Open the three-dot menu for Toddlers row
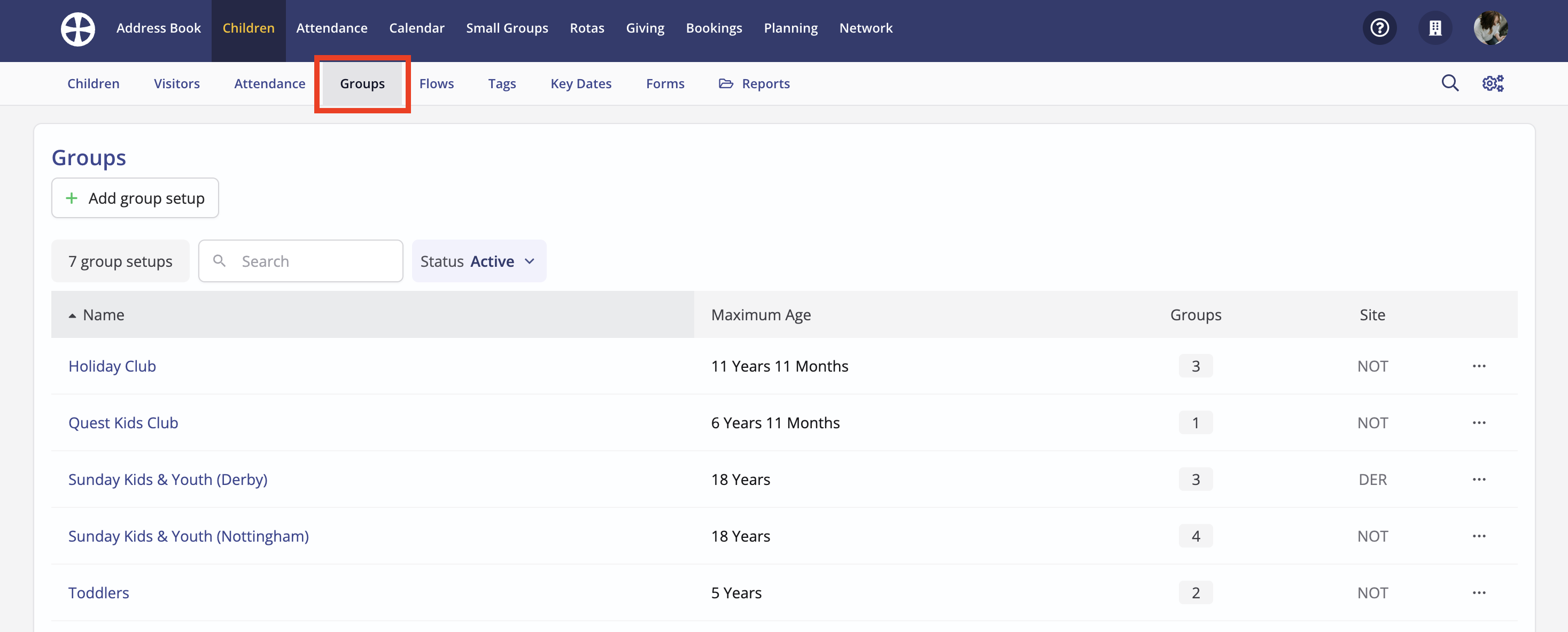 (x=1479, y=592)
